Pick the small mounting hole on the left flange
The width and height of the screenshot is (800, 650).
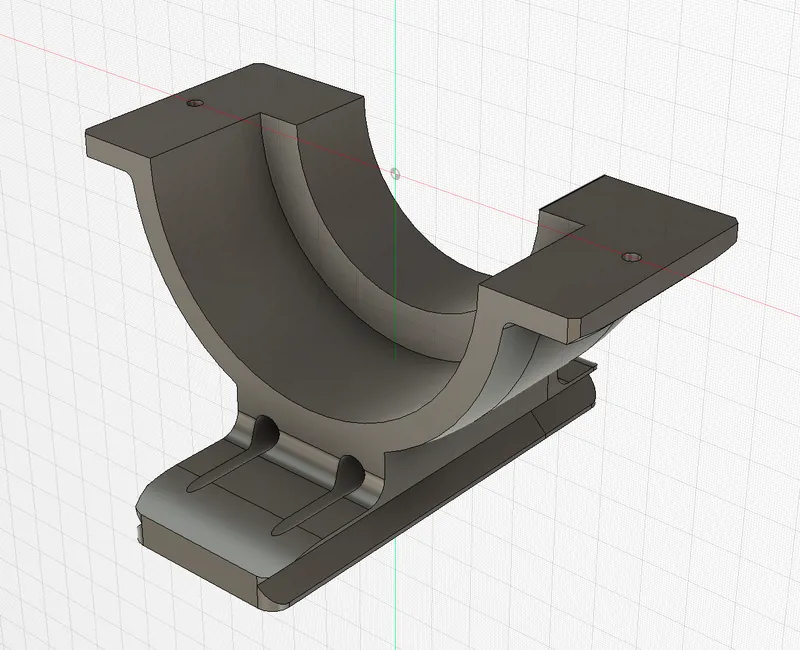click(x=194, y=103)
